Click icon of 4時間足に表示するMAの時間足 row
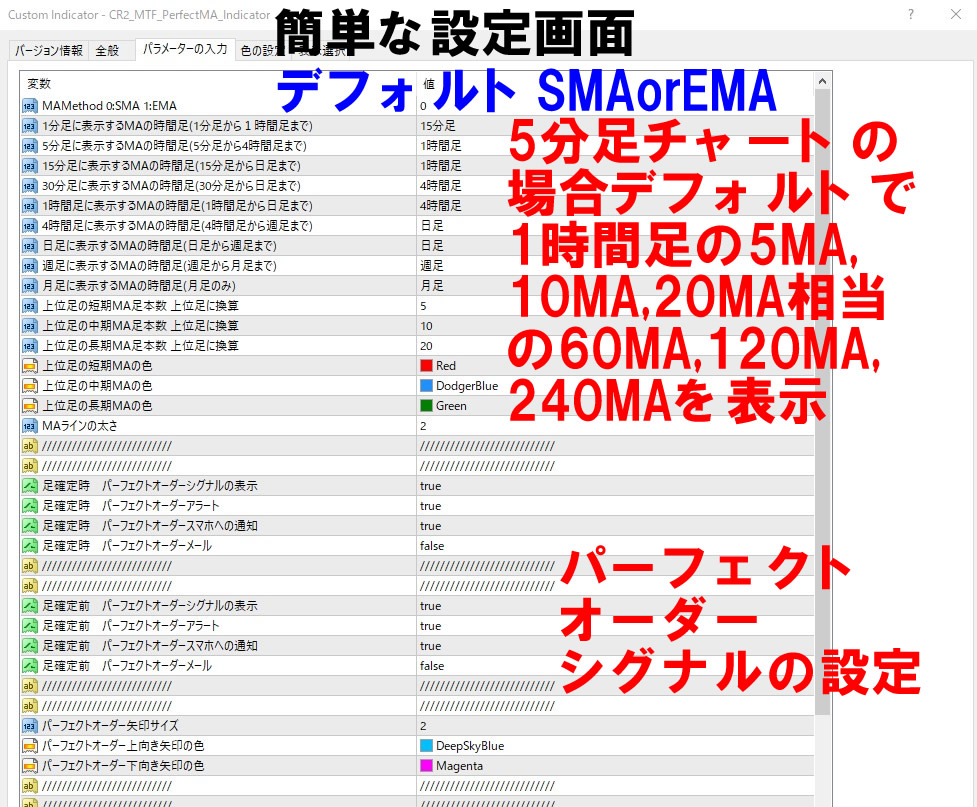The height and width of the screenshot is (807, 977). [29, 226]
